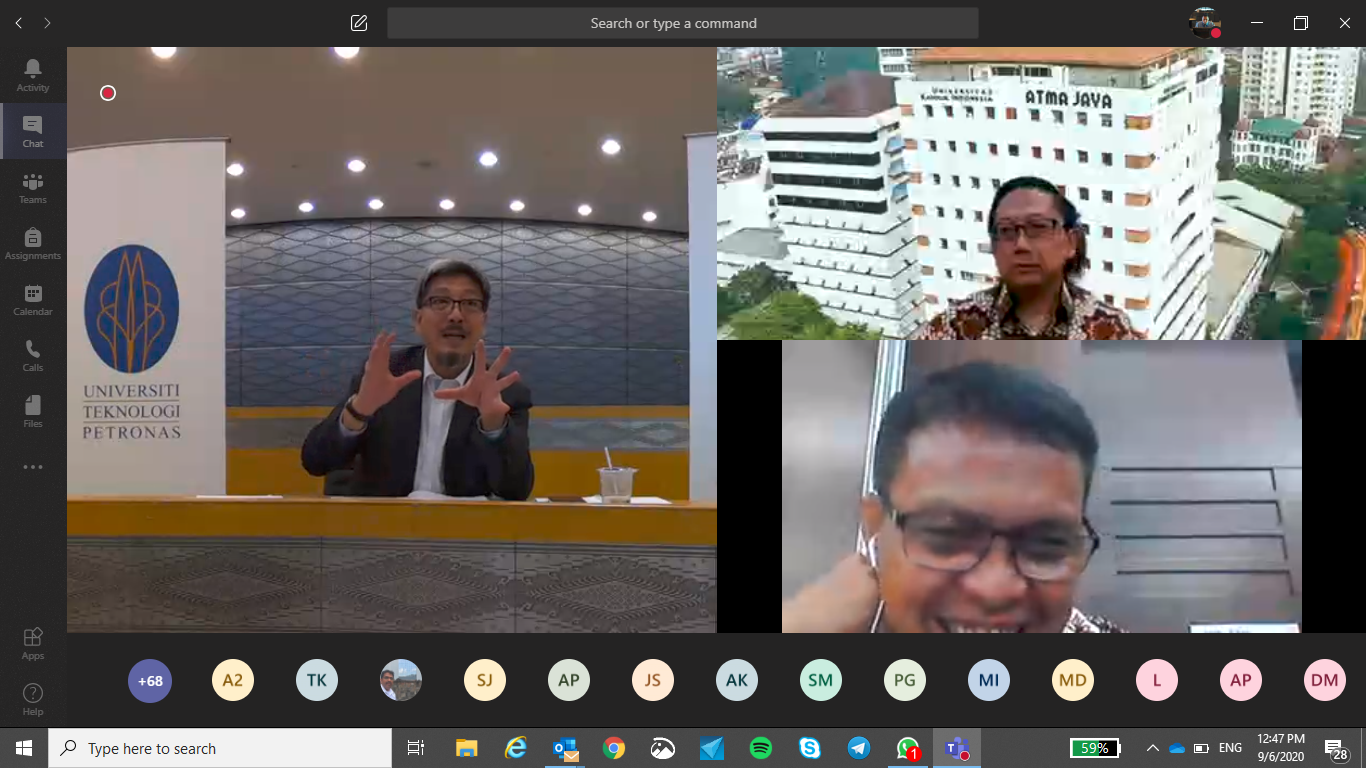Open the Calendar
The height and width of the screenshot is (768, 1366).
(33, 297)
